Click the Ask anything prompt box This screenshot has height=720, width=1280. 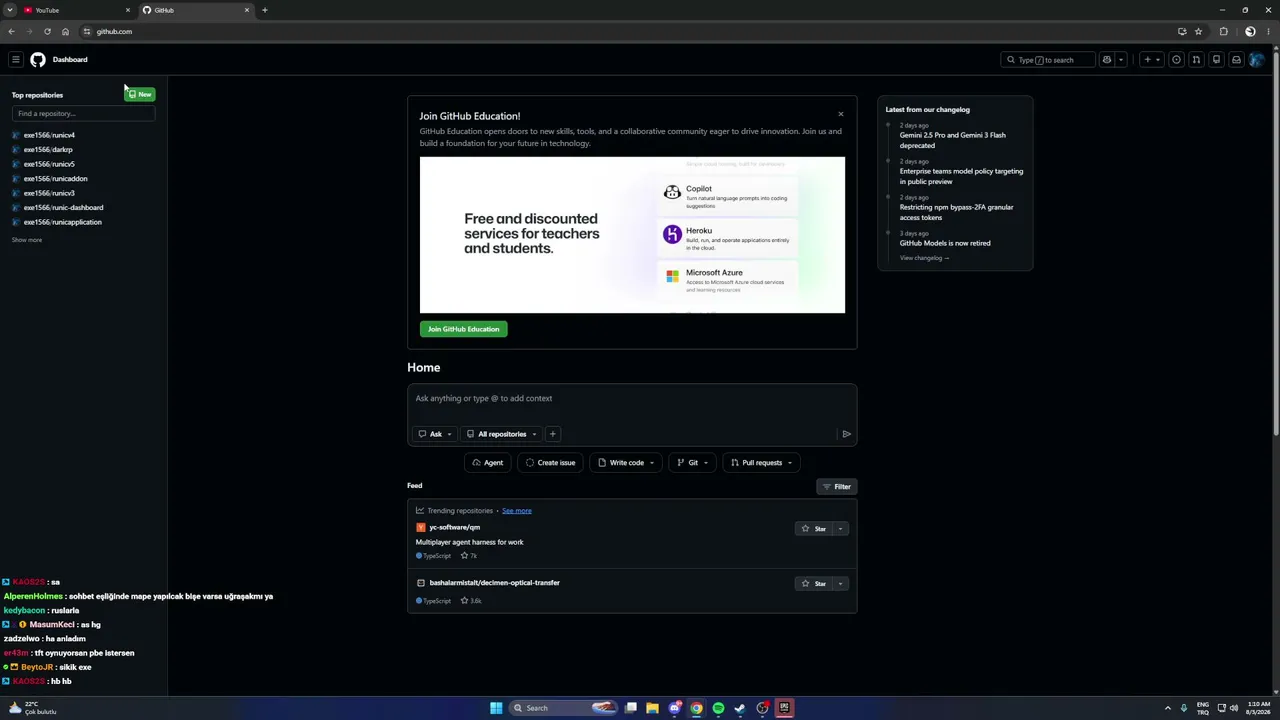point(632,399)
